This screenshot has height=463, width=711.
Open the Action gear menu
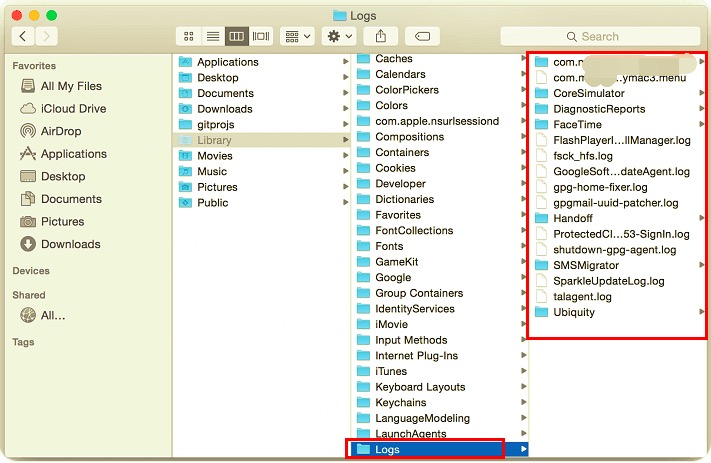[x=339, y=36]
